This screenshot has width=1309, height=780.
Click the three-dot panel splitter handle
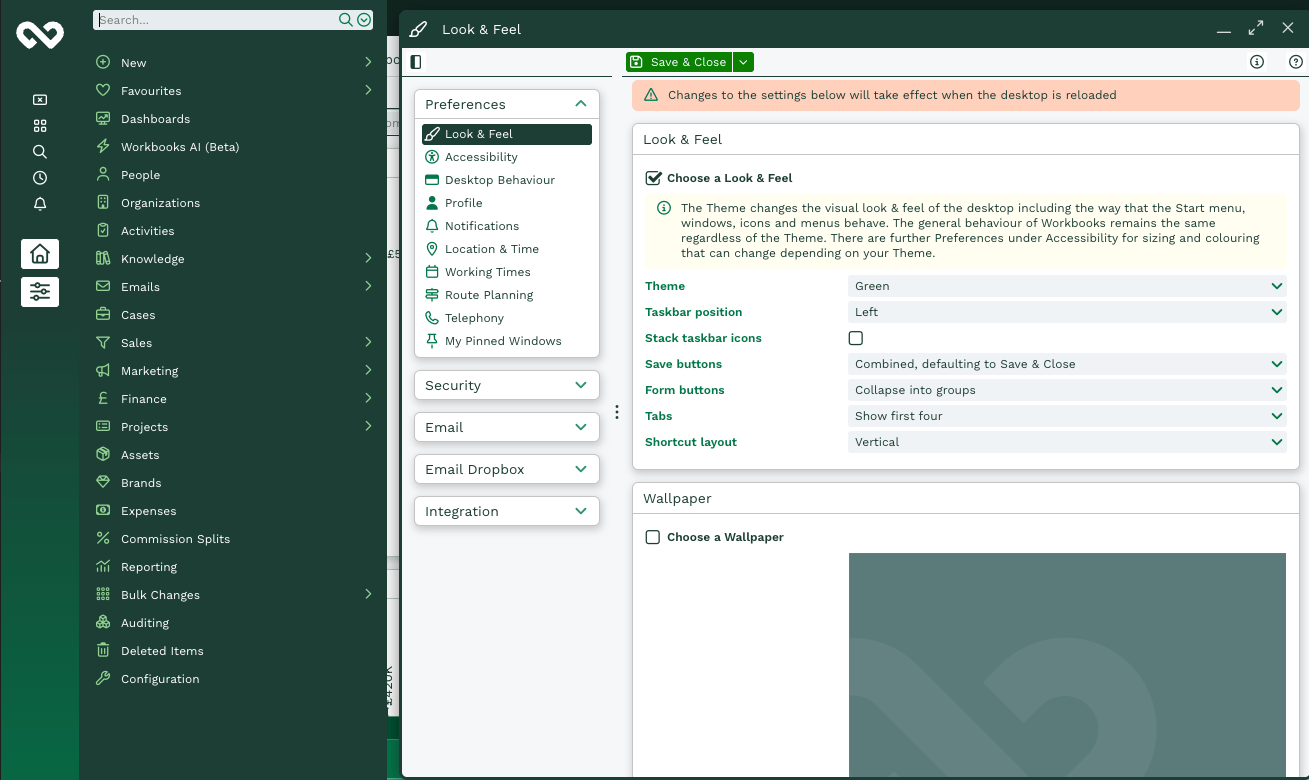click(617, 412)
